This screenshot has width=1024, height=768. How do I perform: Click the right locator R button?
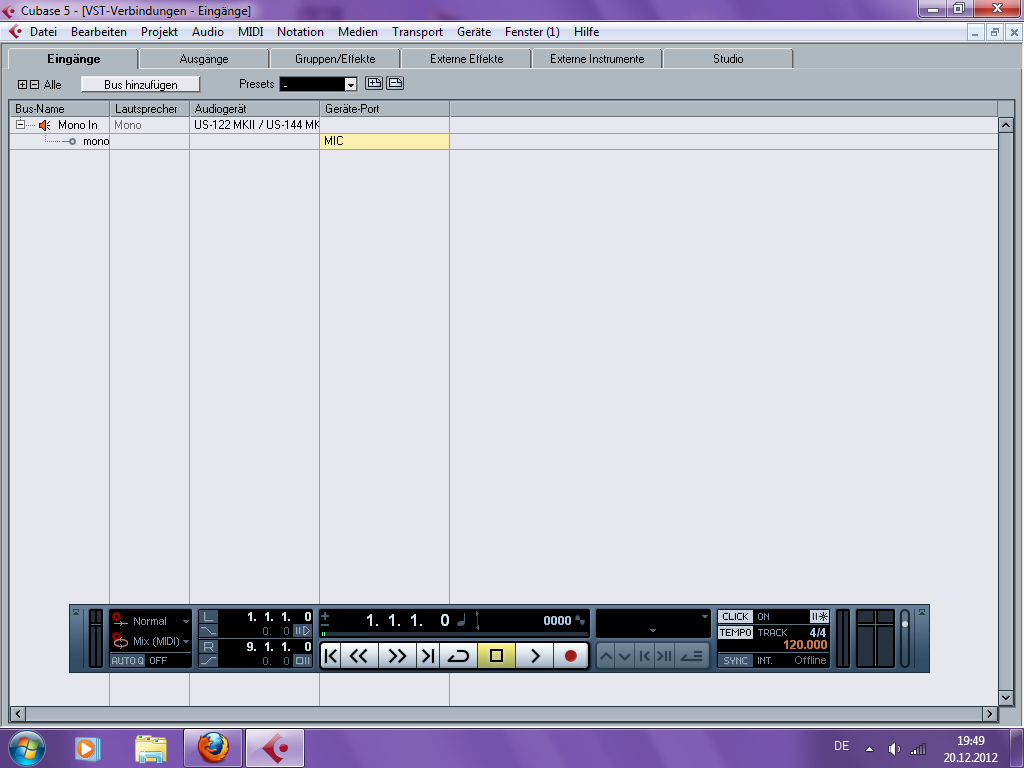tap(208, 647)
